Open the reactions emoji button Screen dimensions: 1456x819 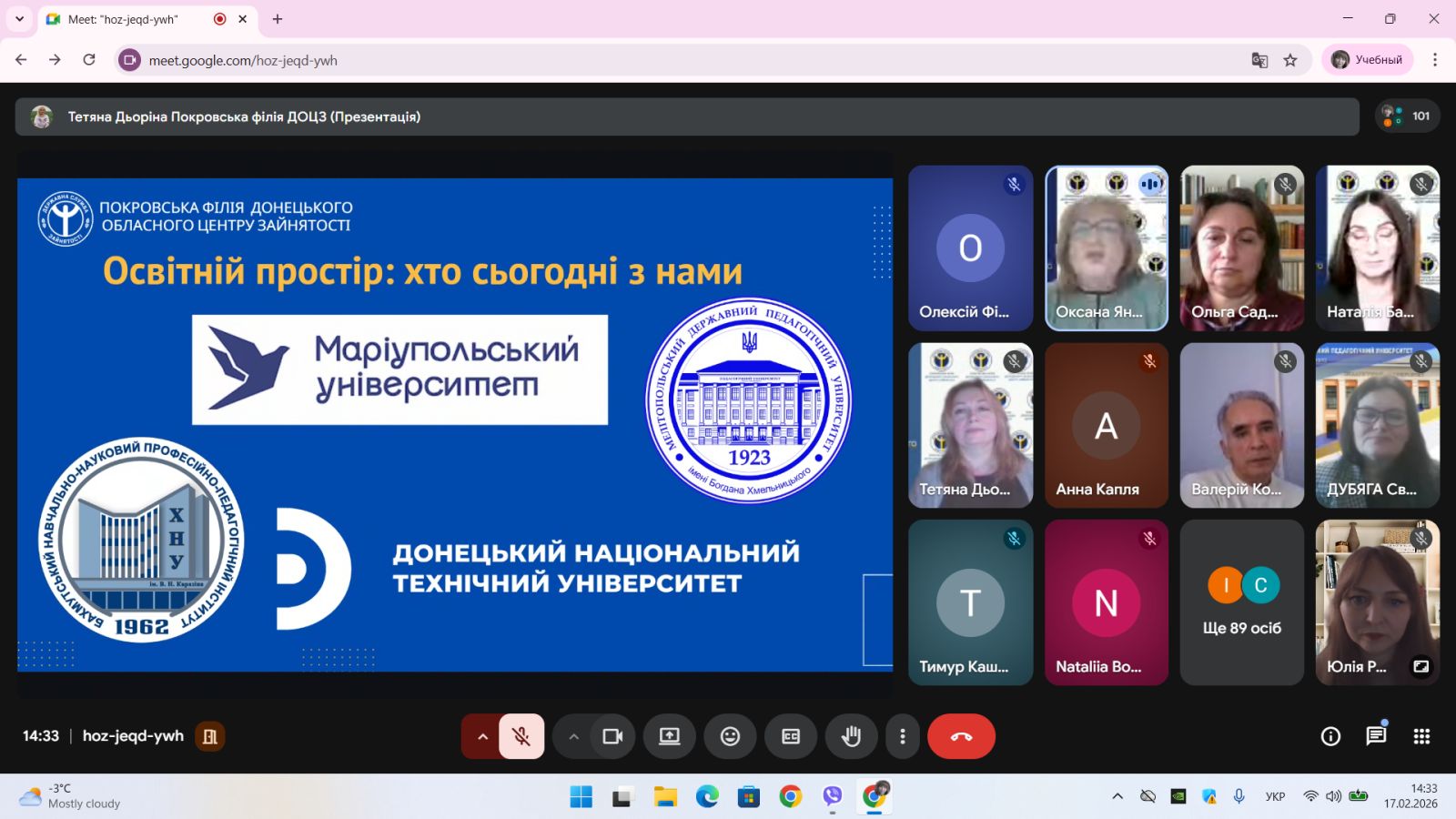tap(730, 736)
